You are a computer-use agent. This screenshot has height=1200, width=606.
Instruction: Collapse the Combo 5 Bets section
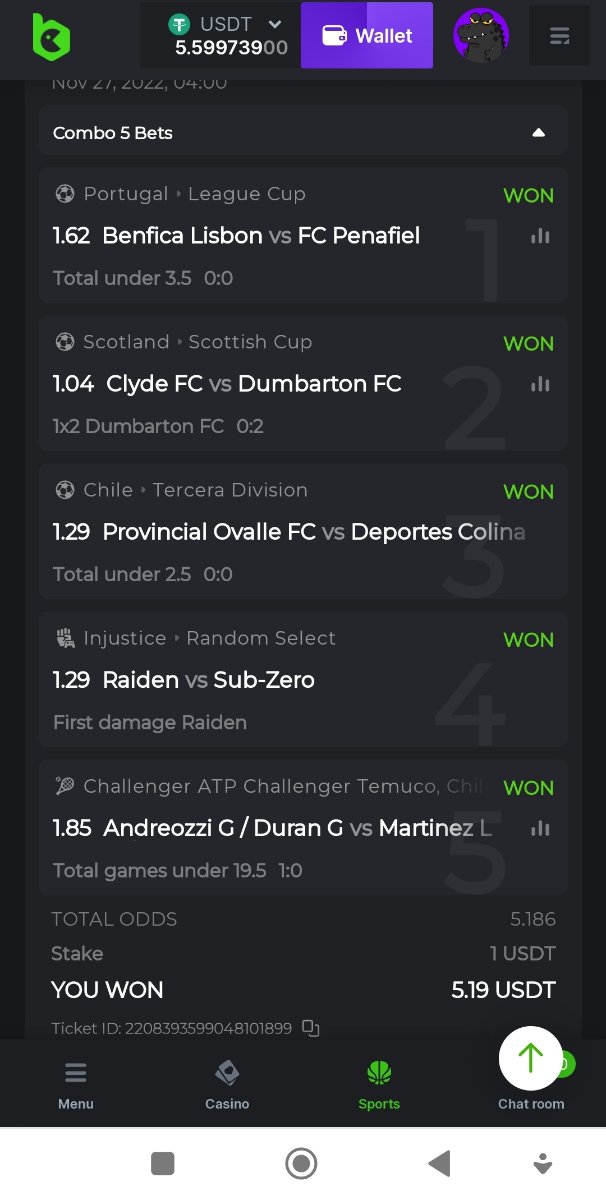tap(538, 133)
